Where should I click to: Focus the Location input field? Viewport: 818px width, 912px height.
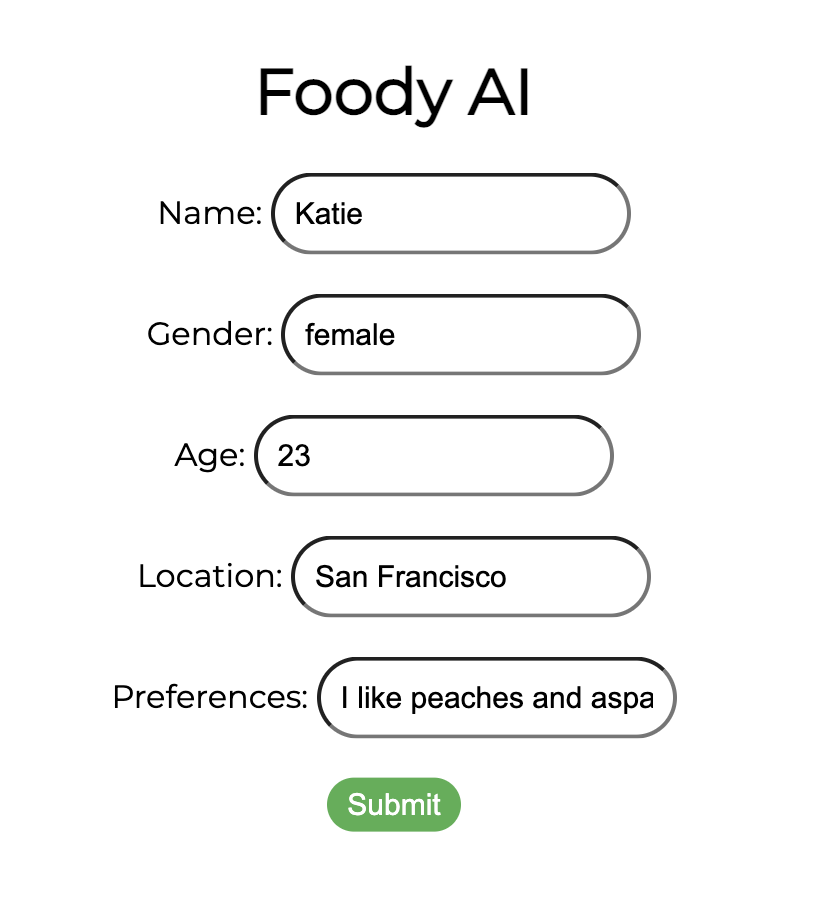point(470,577)
